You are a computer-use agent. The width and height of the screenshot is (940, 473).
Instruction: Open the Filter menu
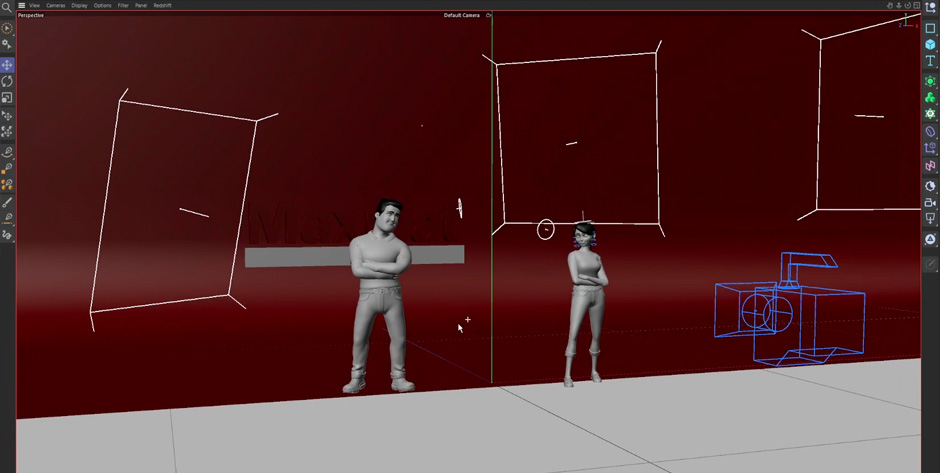(123, 5)
